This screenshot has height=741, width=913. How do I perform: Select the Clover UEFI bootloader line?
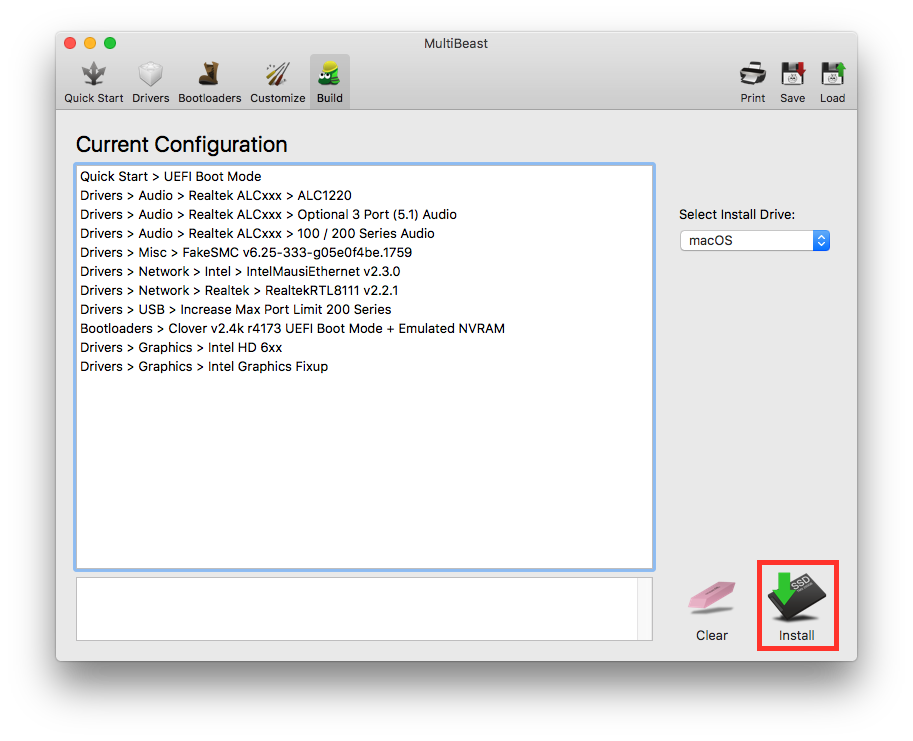point(292,329)
